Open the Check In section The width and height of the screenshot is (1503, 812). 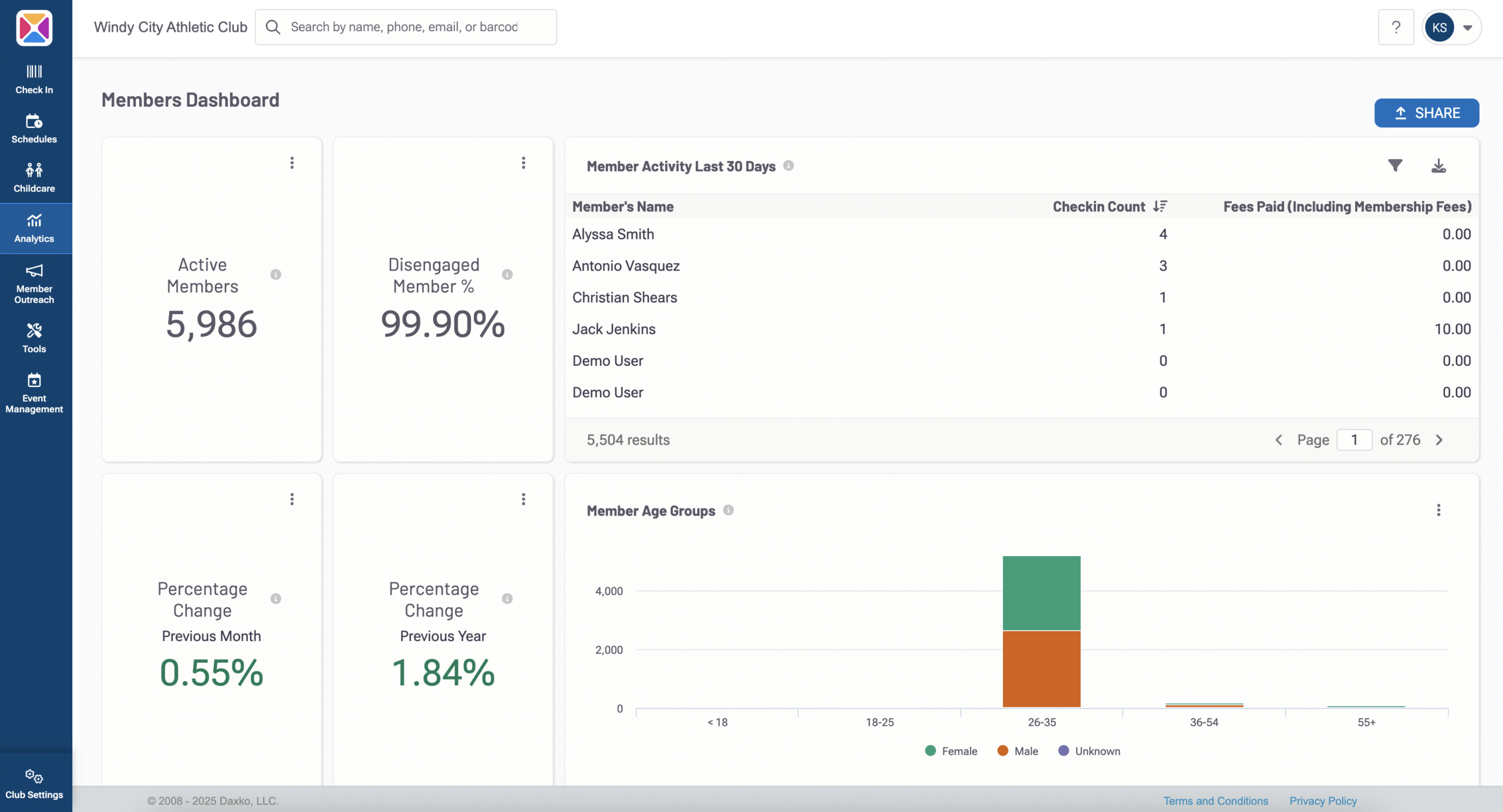click(34, 78)
